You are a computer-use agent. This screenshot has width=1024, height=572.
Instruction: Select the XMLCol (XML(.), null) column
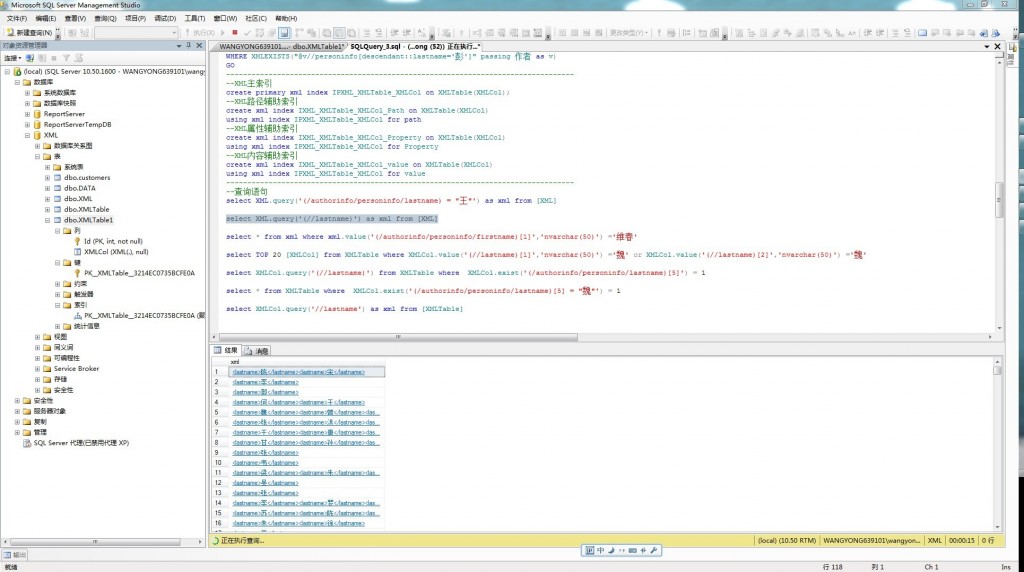coord(116,251)
